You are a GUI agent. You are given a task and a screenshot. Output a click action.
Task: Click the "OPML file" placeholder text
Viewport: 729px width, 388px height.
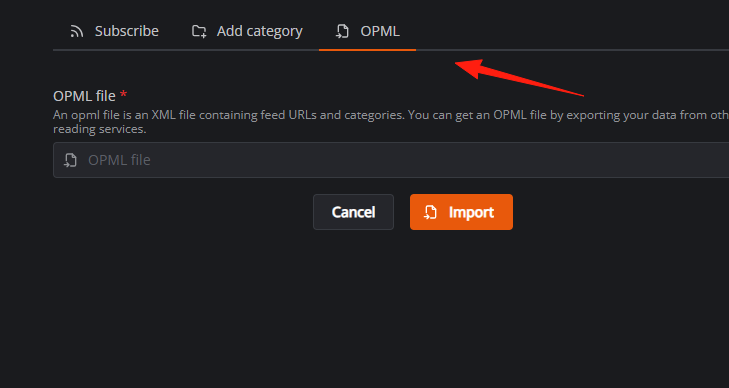pos(119,160)
